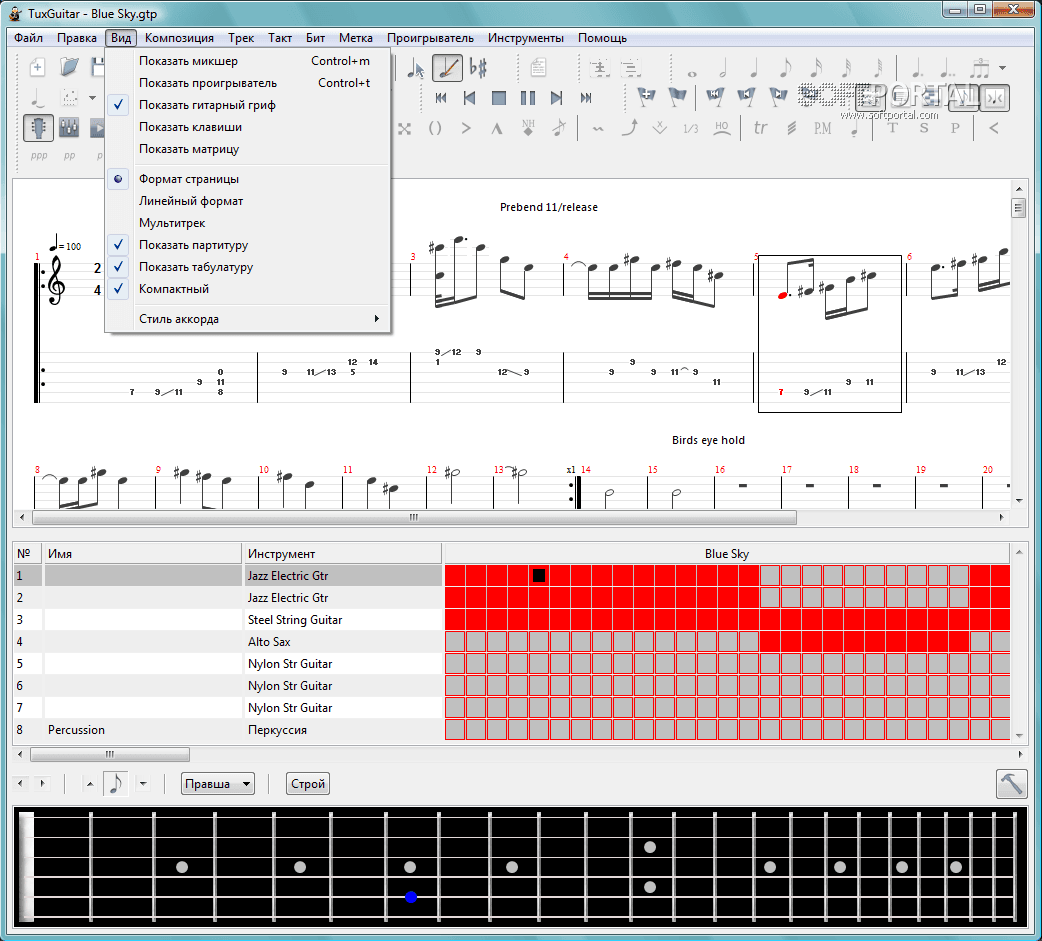Toggle 'Показать табулатуру' checkbox item
Screen dimensions: 1042x941
pyautogui.click(x=196, y=267)
